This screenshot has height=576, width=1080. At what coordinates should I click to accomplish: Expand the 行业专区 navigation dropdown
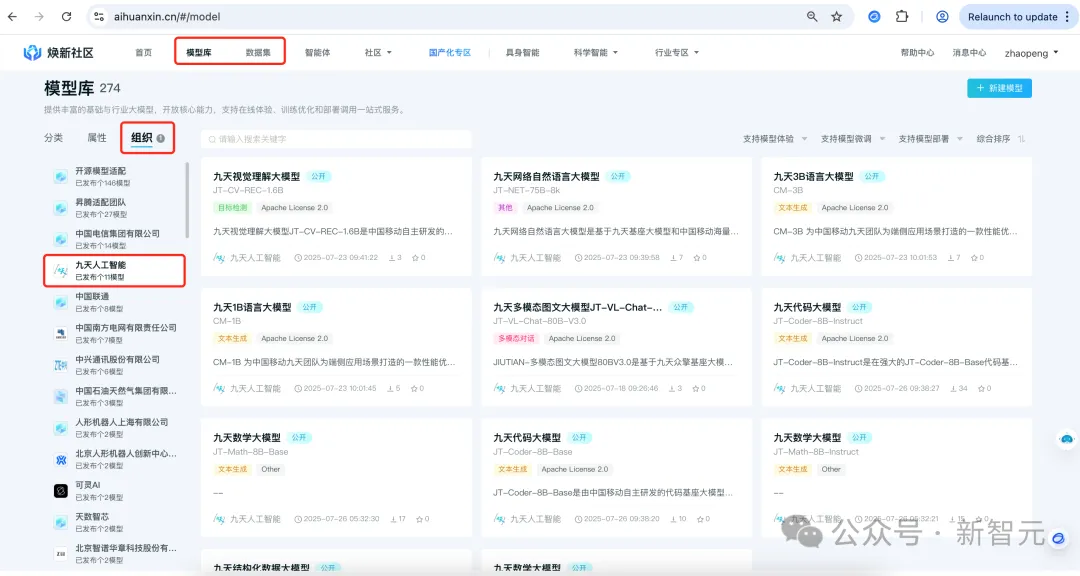coord(676,52)
